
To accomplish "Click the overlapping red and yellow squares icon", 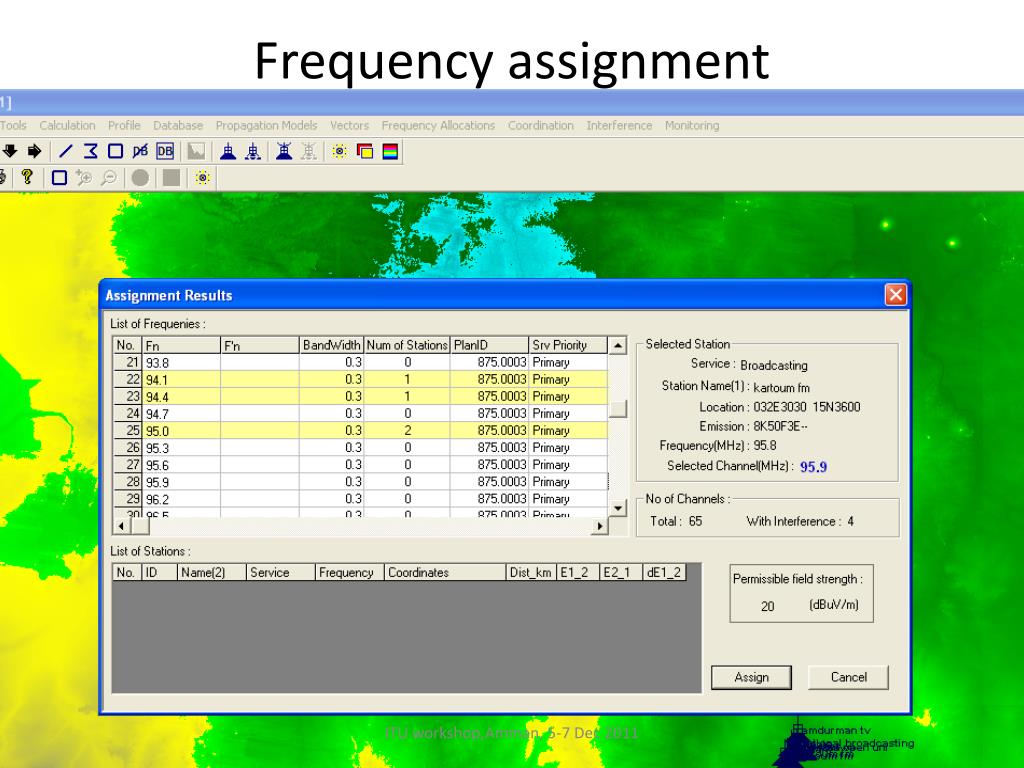I will pyautogui.click(x=365, y=152).
